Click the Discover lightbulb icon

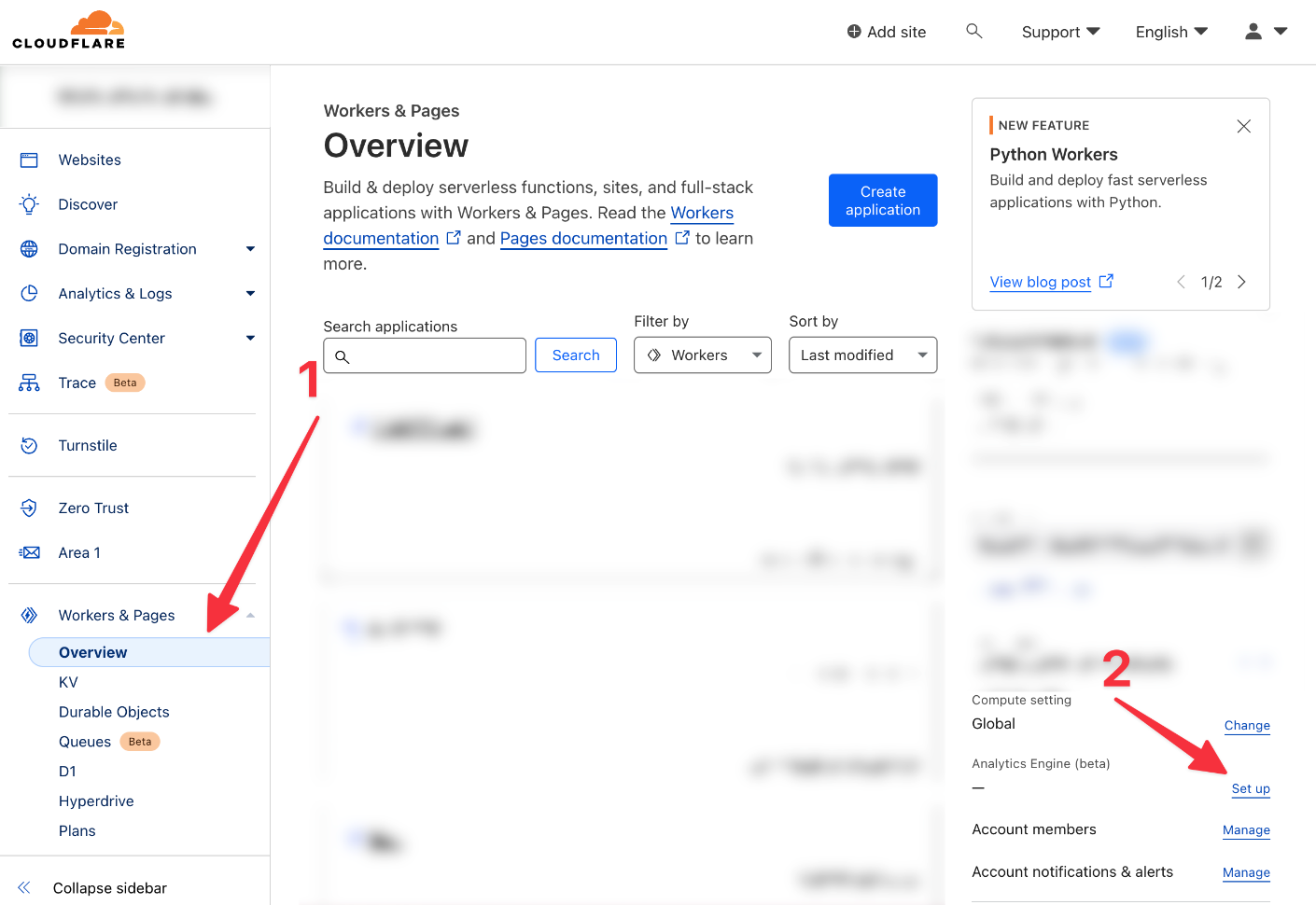[x=29, y=204]
